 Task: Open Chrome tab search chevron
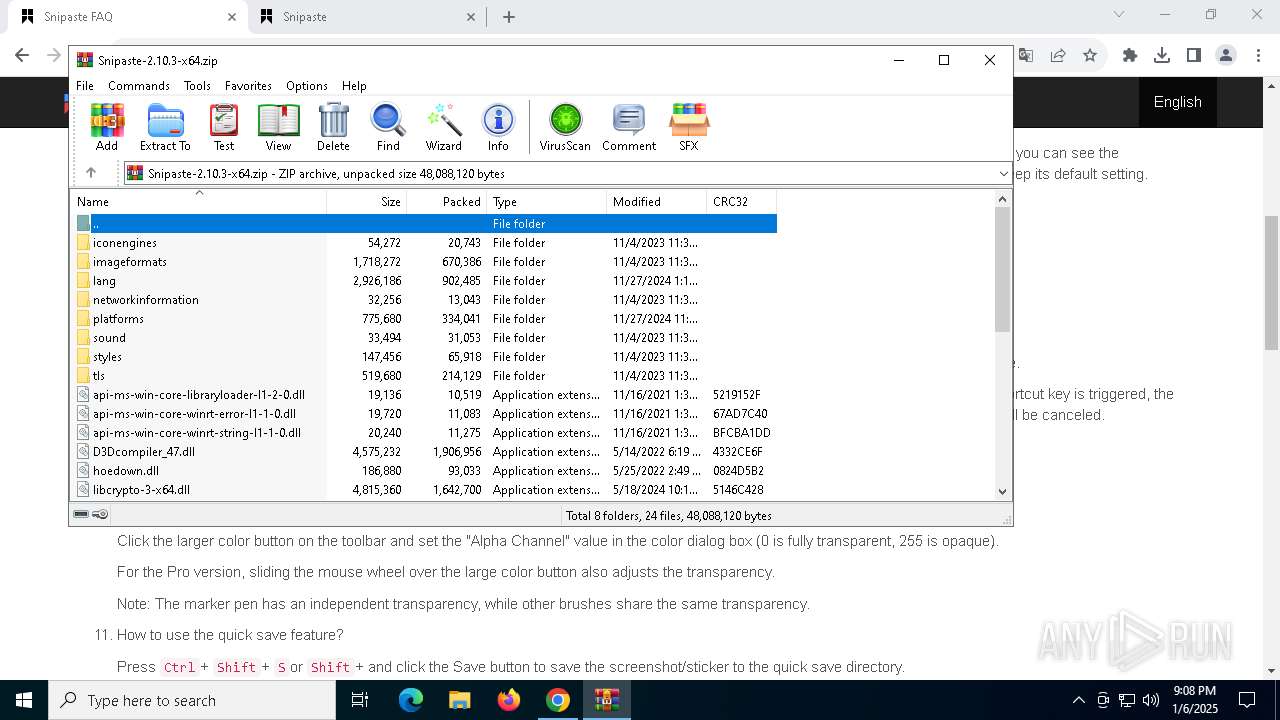coord(1119,15)
